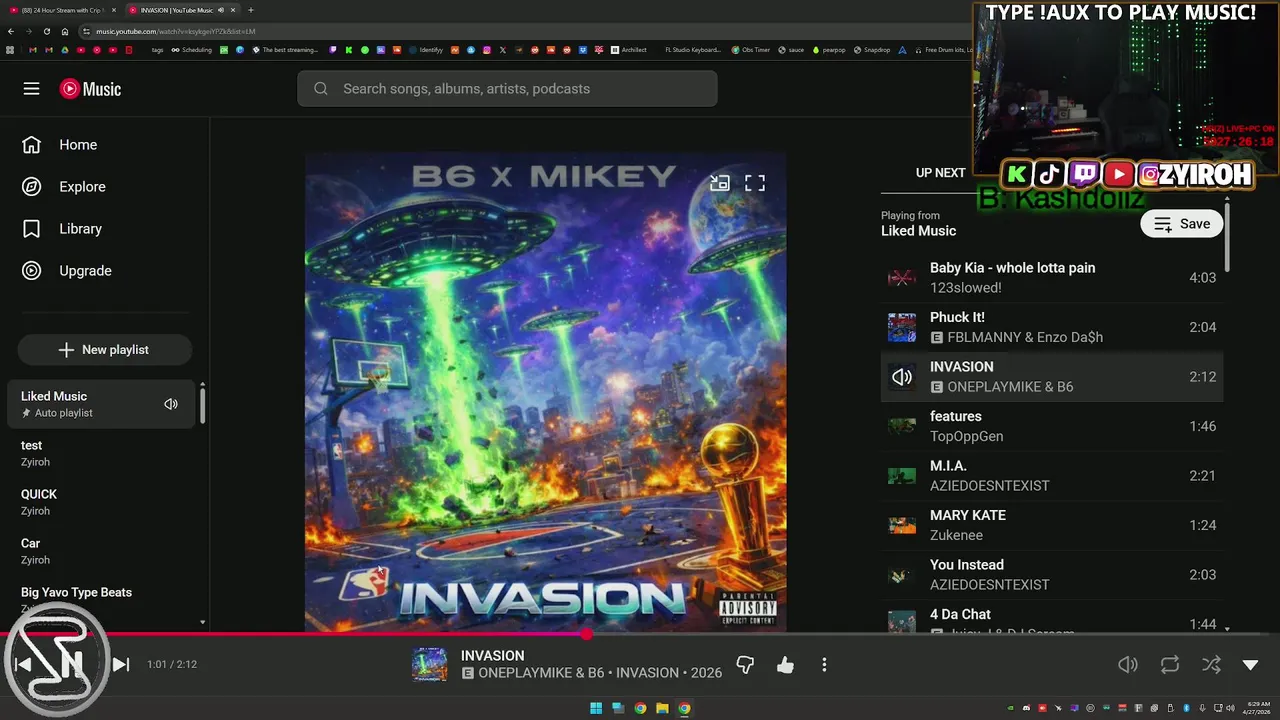Click the M.I.A. queue thumbnail
Screen dimensions: 1280x720
click(902, 476)
